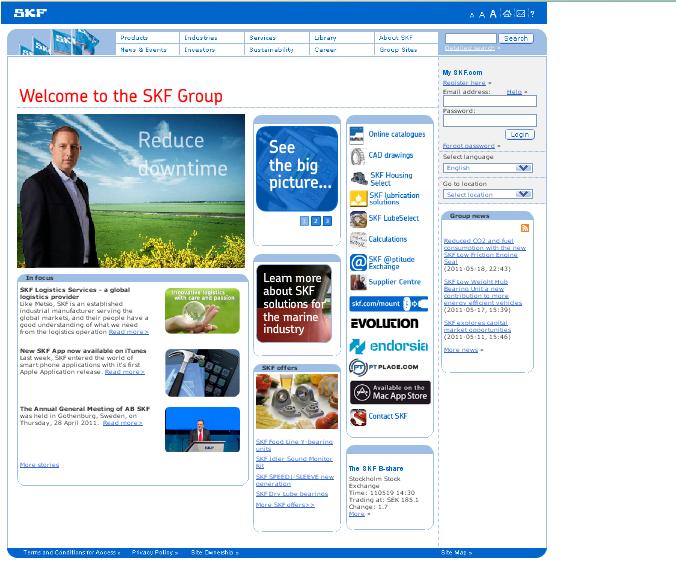Open the More stories link
The height and width of the screenshot is (563, 676).
tap(39, 465)
